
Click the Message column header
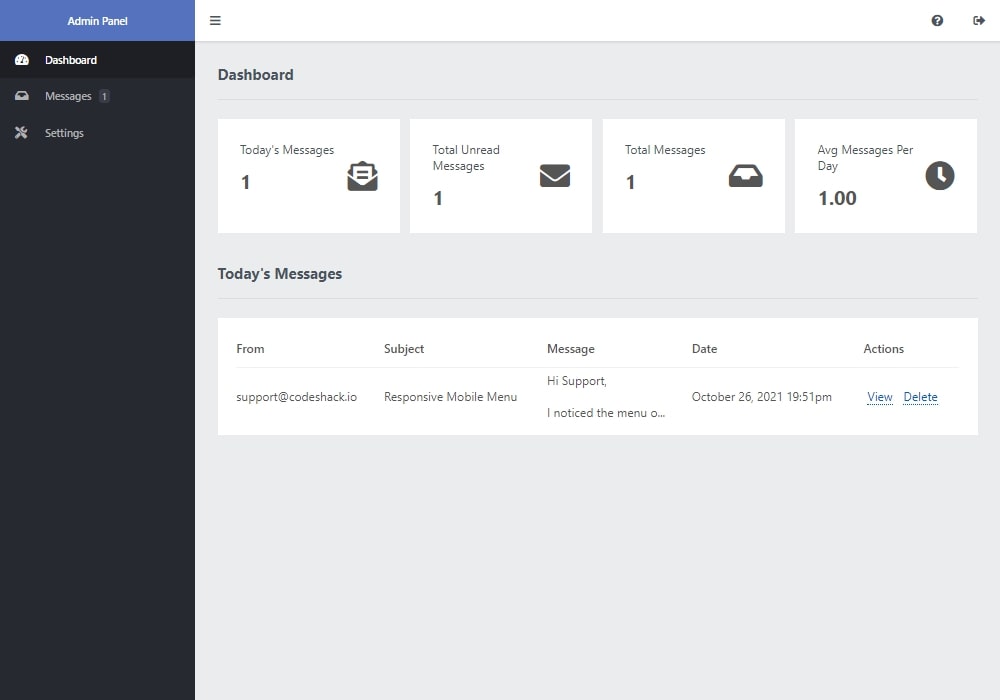pyautogui.click(x=571, y=349)
